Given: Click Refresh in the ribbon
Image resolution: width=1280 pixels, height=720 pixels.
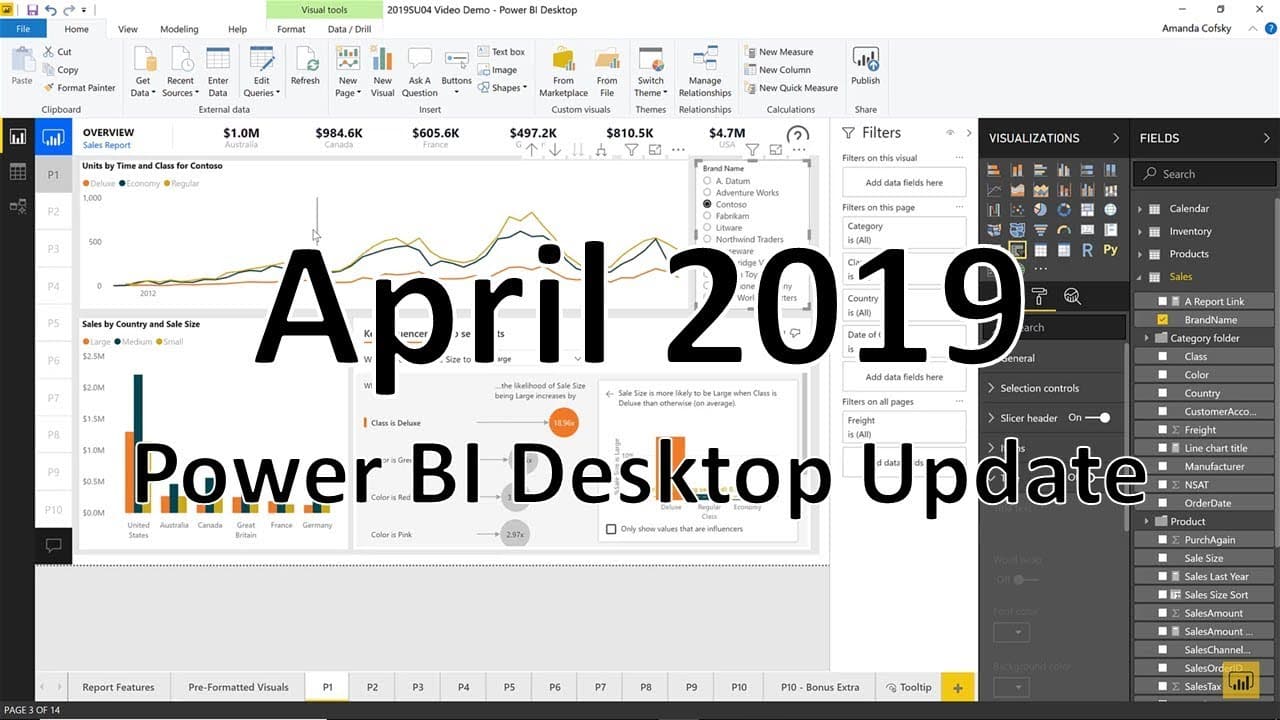Looking at the screenshot, I should (305, 66).
